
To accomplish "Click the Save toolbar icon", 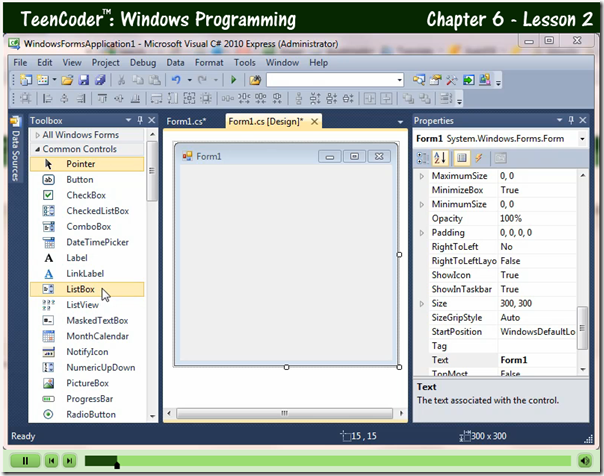I will tap(84, 80).
